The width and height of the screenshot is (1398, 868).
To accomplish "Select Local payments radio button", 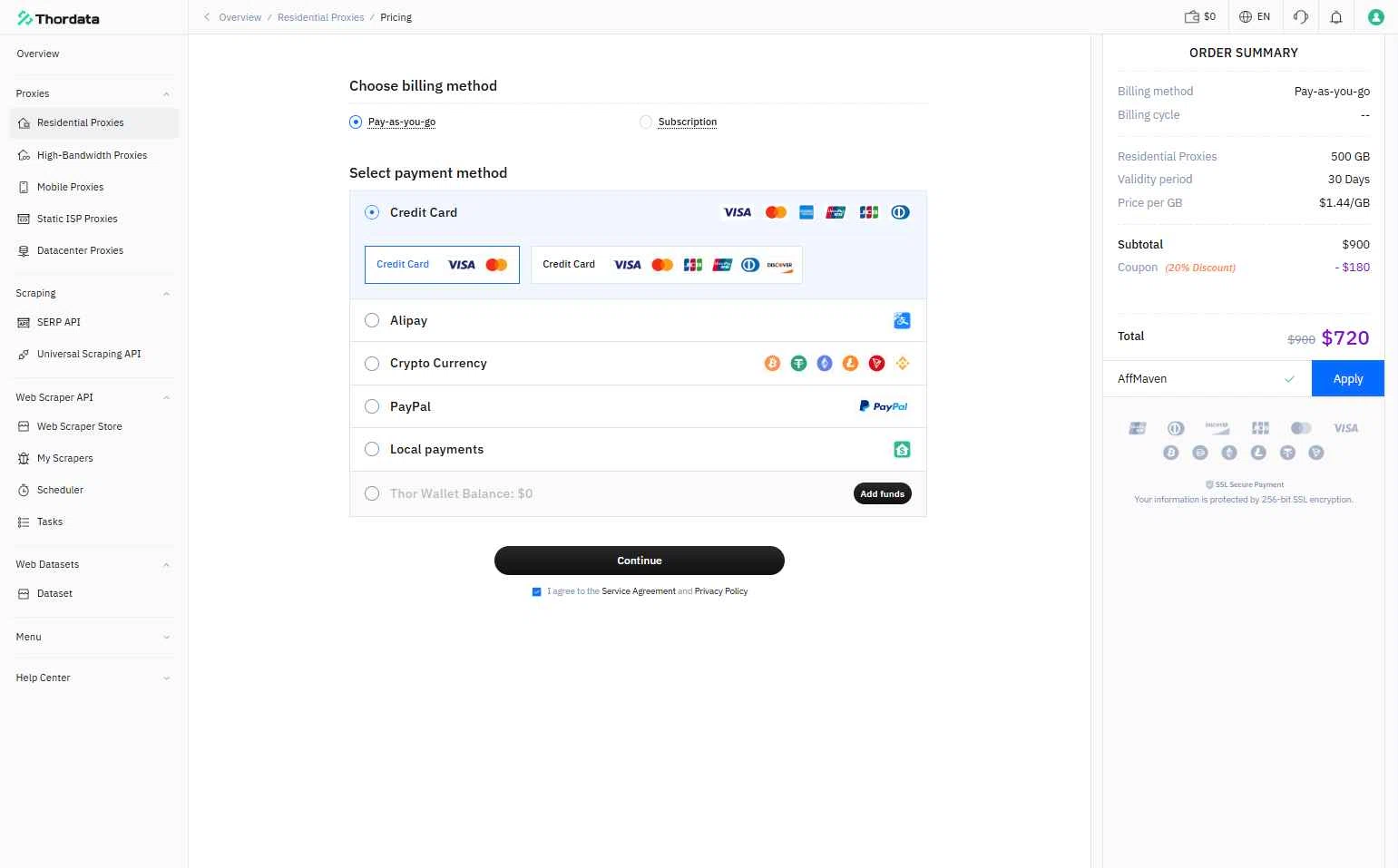I will tap(372, 449).
